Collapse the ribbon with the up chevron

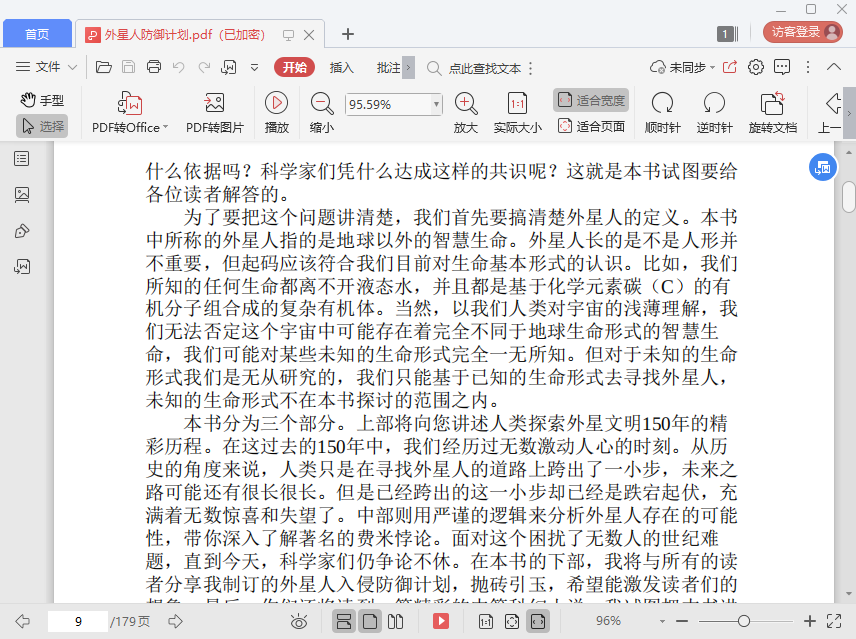[834, 67]
